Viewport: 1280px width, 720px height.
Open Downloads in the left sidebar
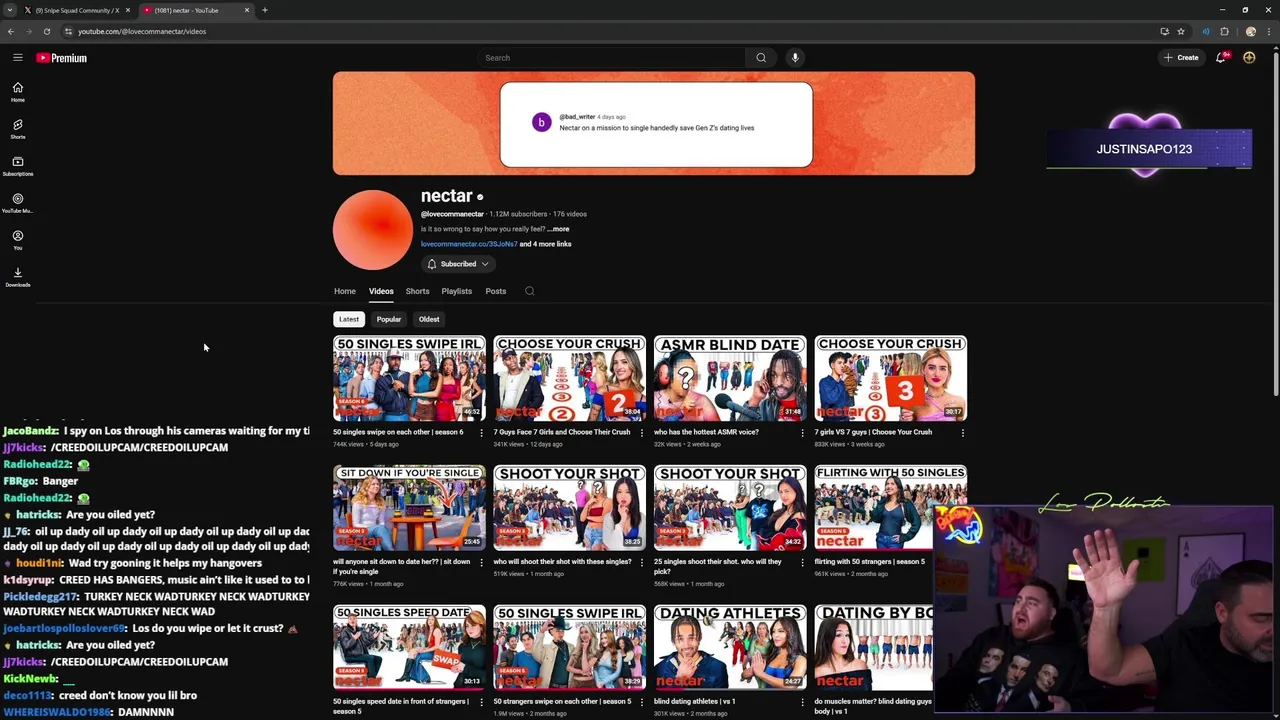[17, 277]
